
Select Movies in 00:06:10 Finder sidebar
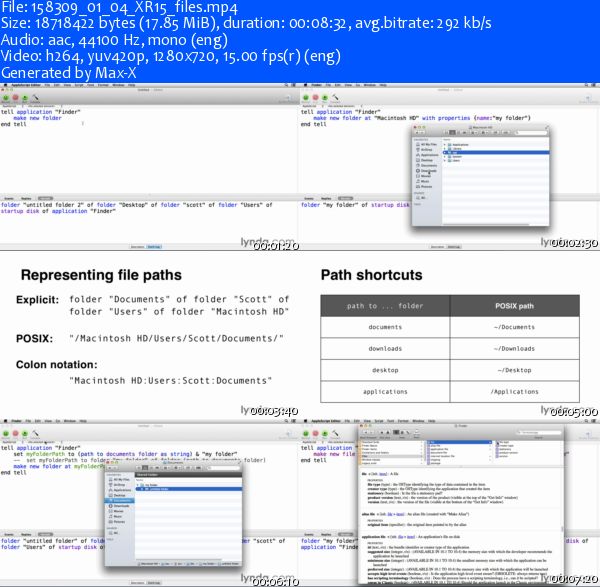click(116, 511)
